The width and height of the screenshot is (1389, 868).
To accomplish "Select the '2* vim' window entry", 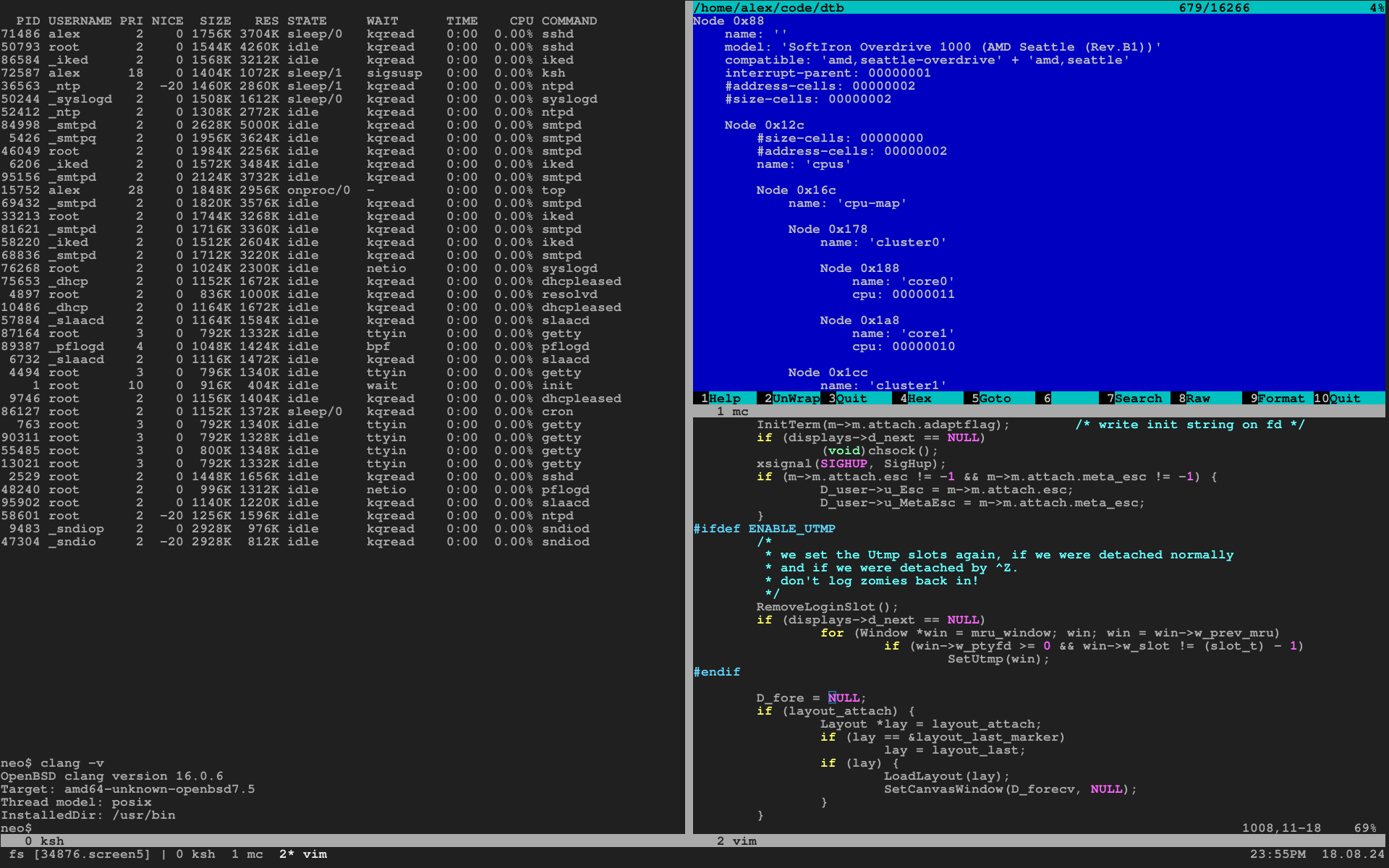I will [x=303, y=854].
